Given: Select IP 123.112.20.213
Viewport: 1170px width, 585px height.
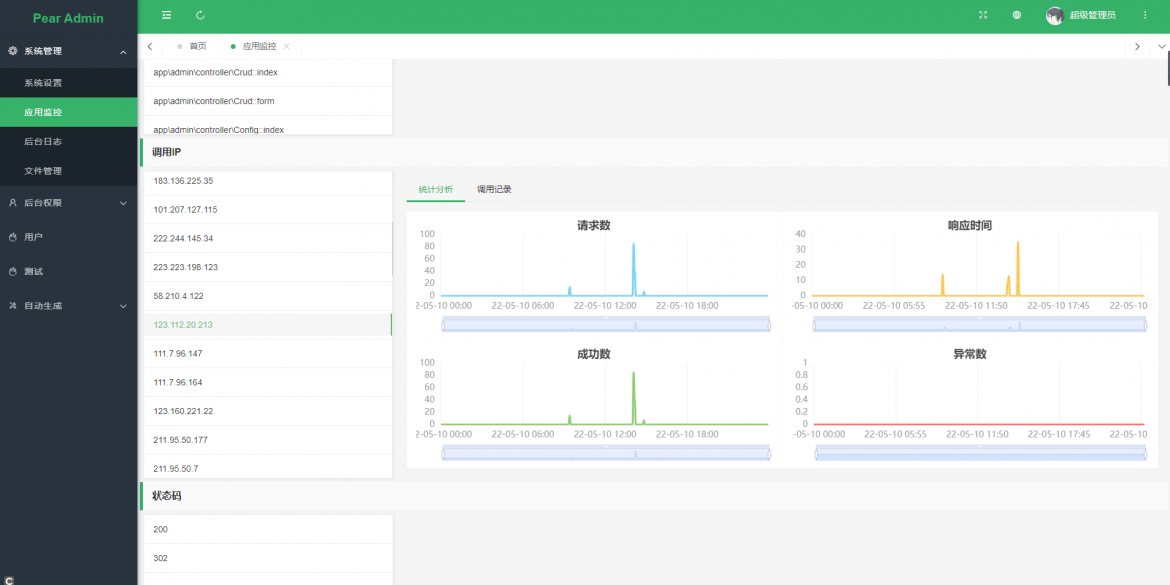Looking at the screenshot, I should [267, 325].
